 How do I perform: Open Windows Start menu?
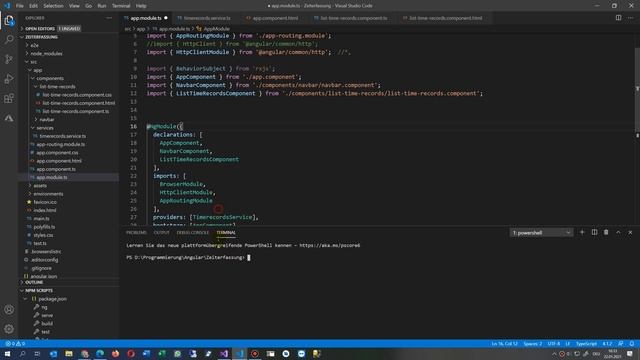(7, 353)
